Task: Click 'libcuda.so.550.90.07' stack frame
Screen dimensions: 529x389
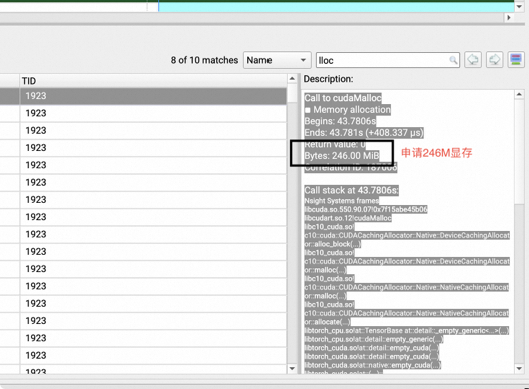Action: (366, 210)
